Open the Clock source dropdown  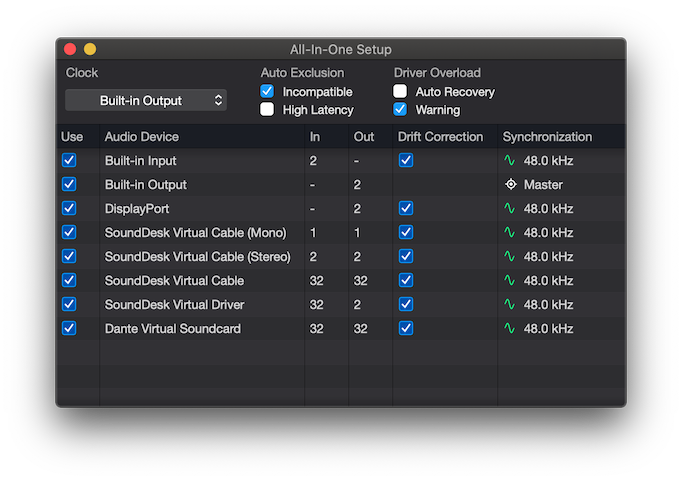pos(146,101)
